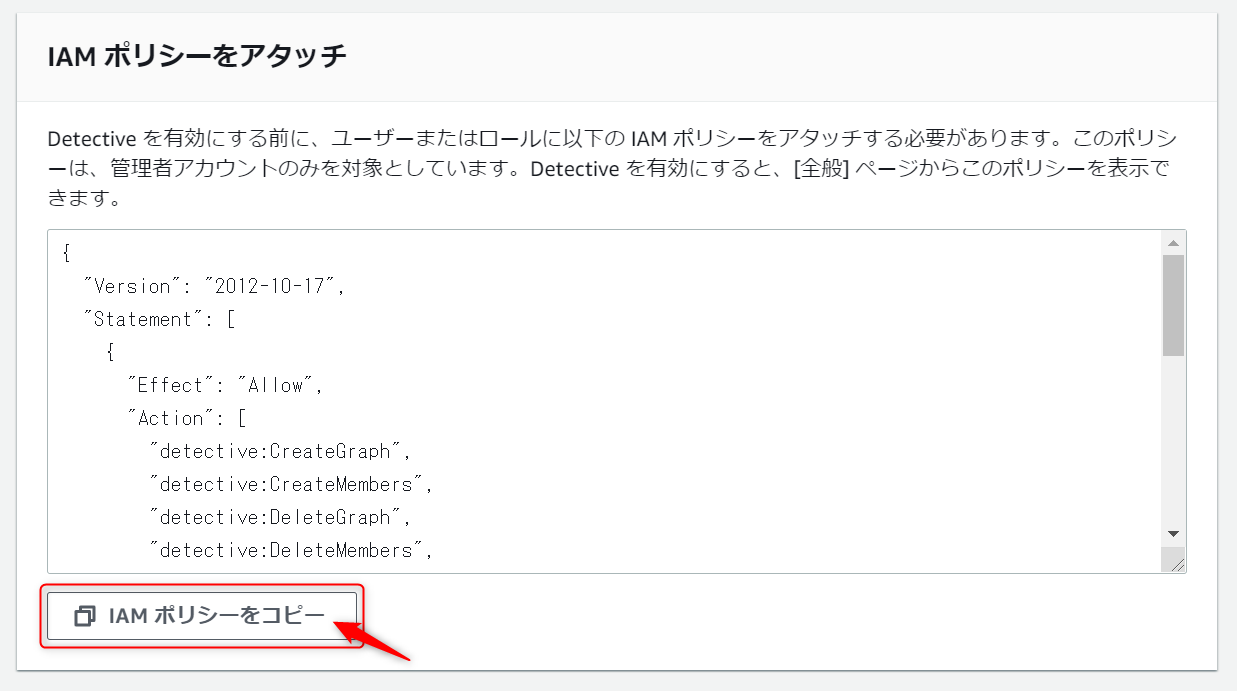Click the detective:DeleteMembers action line

point(290,550)
